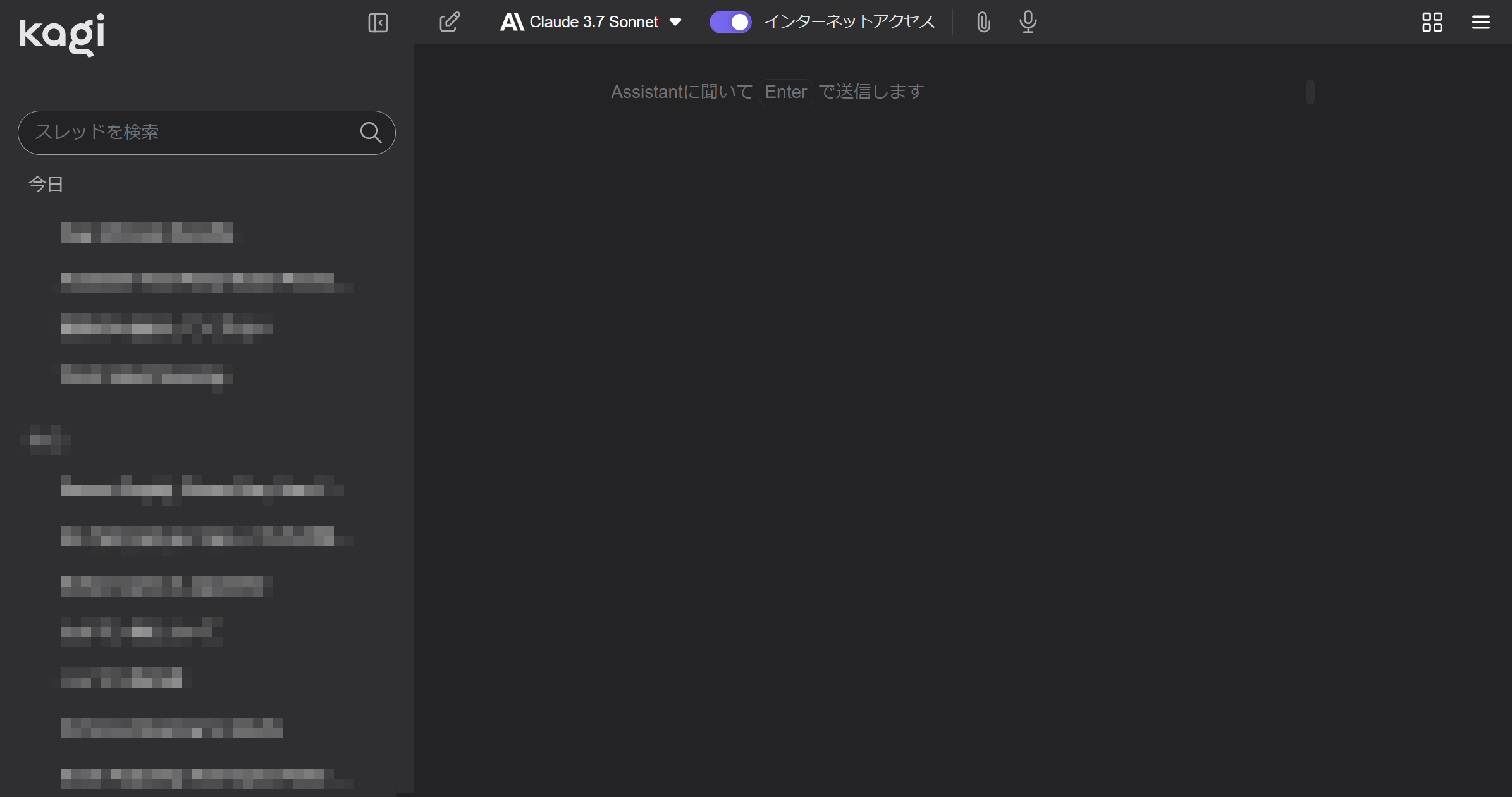Collapse the sidebar panel
1512x797 pixels.
(x=378, y=23)
